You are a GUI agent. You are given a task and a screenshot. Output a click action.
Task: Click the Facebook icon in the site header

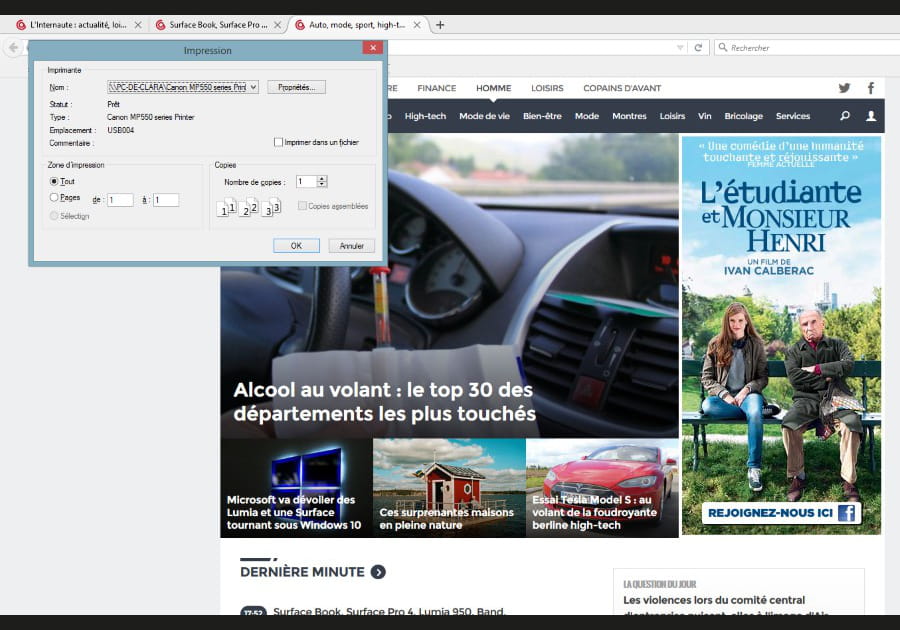[871, 88]
